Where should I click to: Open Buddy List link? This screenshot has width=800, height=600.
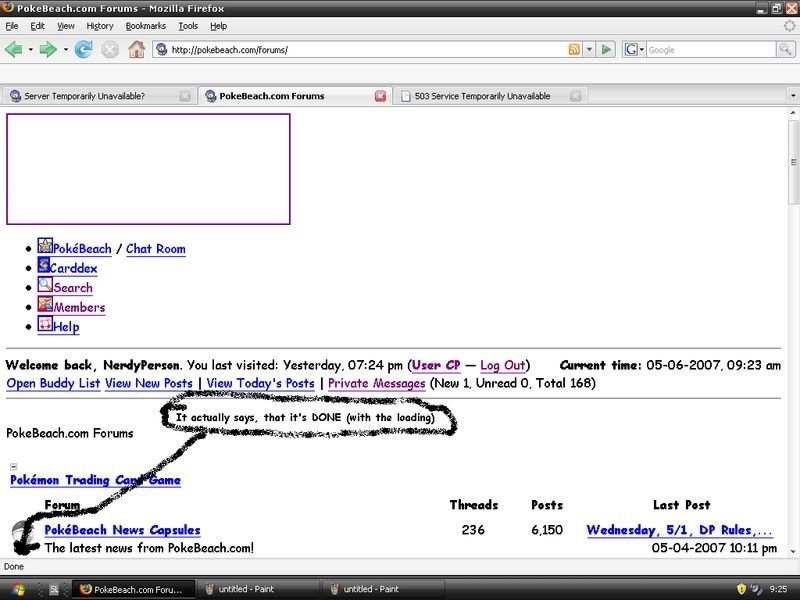point(53,384)
